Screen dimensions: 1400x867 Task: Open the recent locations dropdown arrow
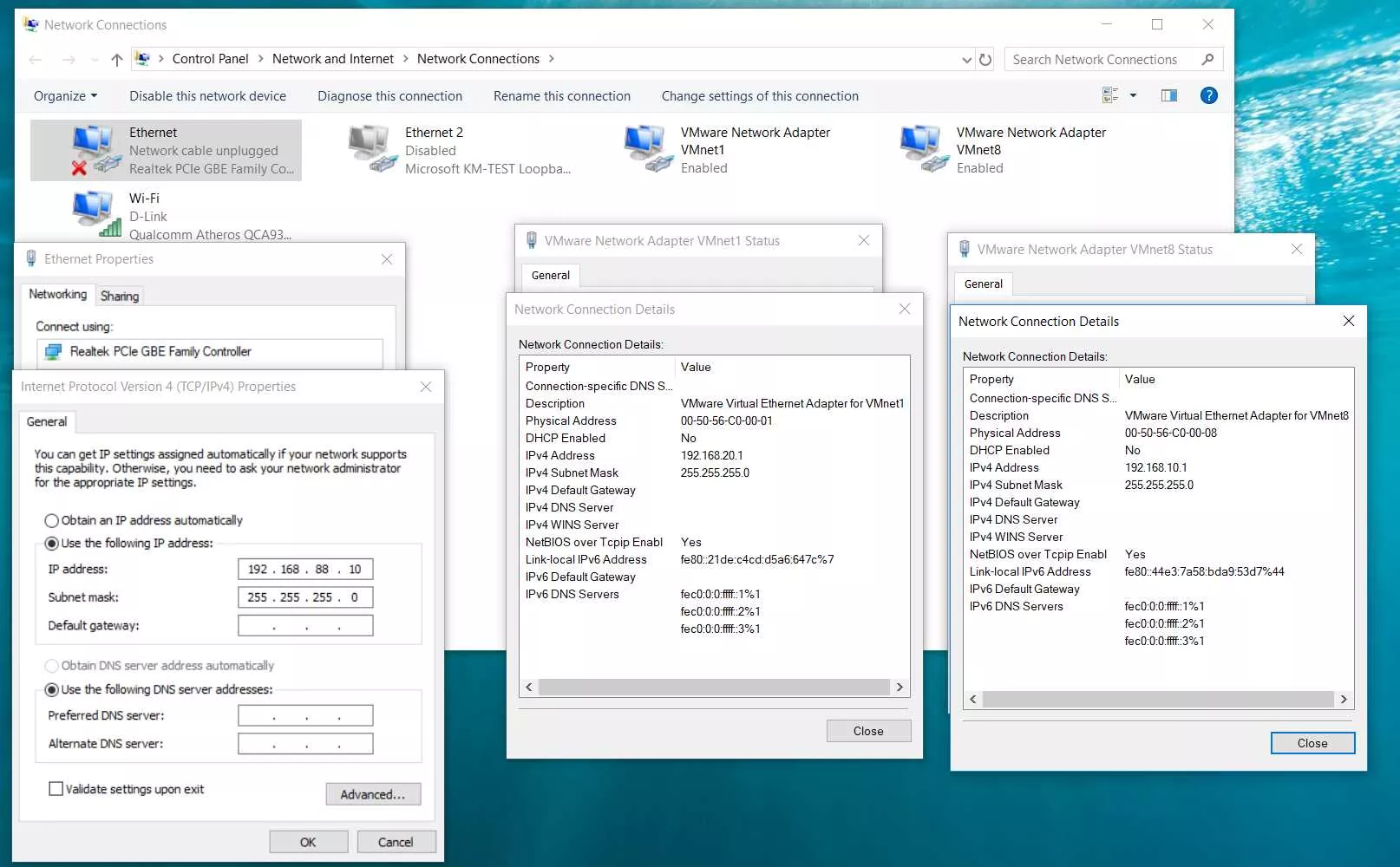[x=94, y=59]
